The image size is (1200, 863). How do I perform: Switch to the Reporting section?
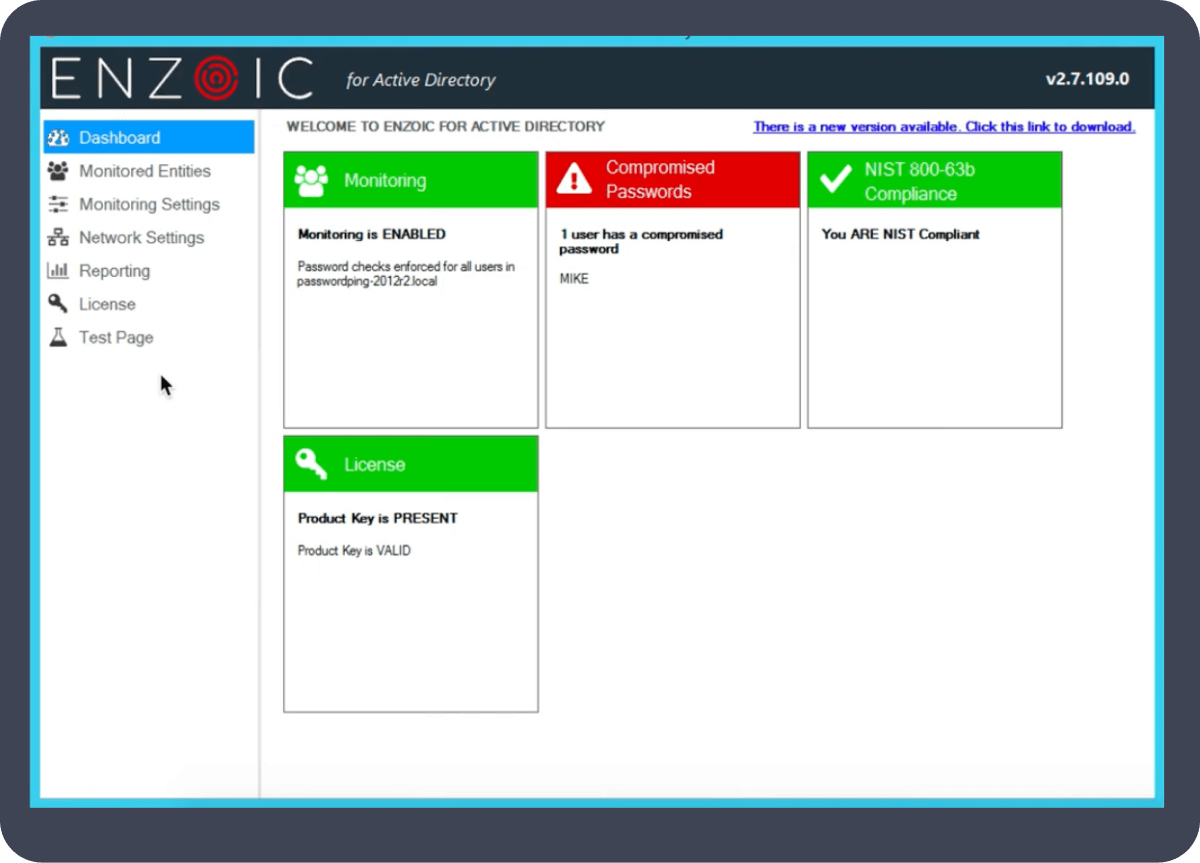(114, 270)
